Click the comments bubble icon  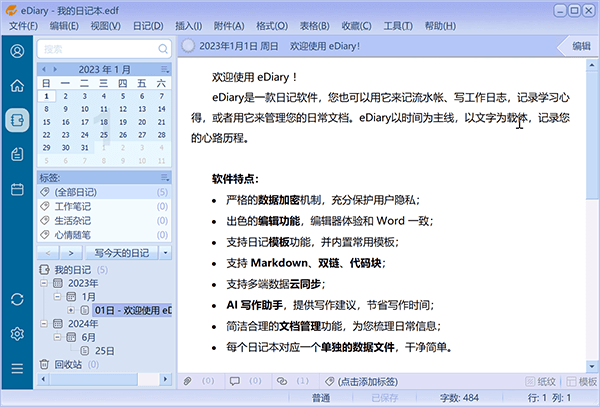[235, 381]
